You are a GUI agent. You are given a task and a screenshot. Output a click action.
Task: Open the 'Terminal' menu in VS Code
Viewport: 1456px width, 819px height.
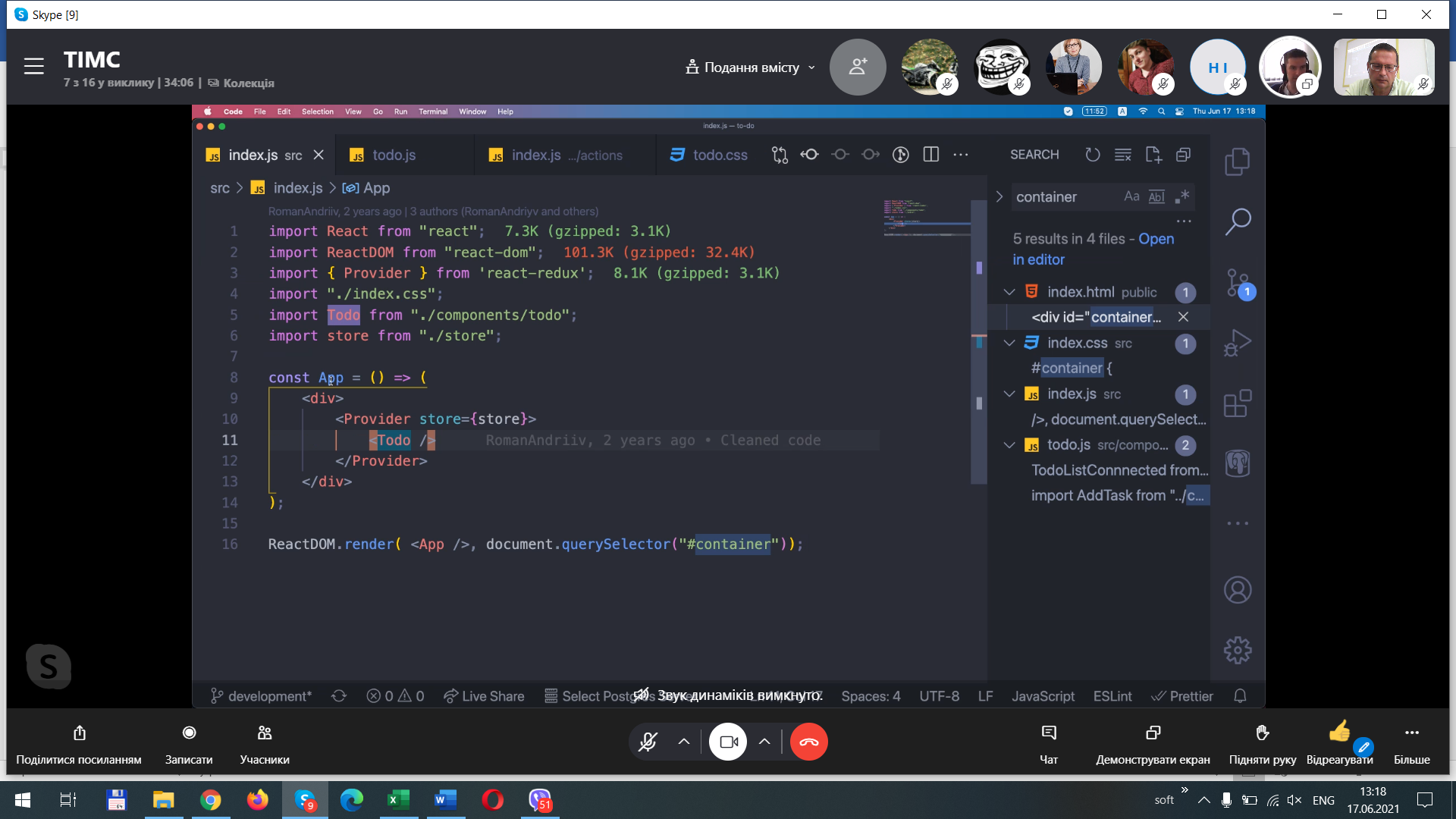point(433,111)
